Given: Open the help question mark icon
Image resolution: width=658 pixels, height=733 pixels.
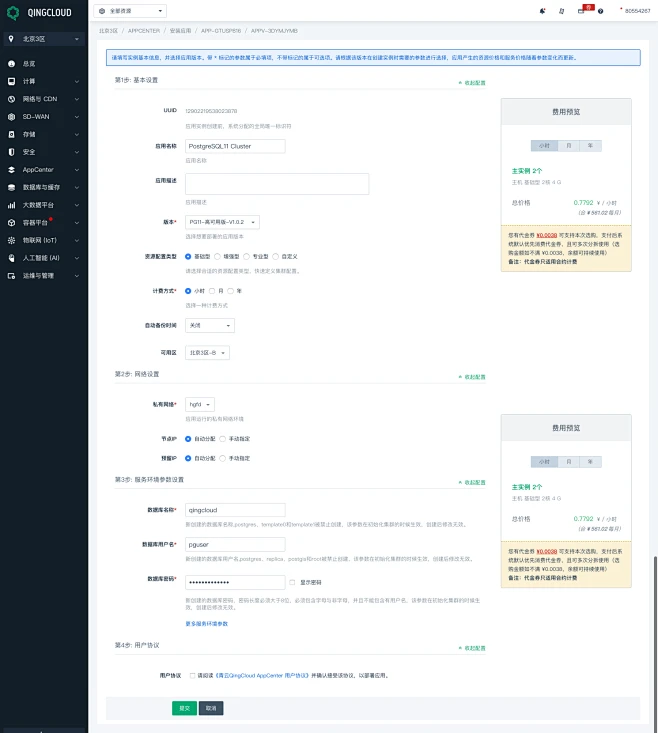Looking at the screenshot, I should click(600, 11).
